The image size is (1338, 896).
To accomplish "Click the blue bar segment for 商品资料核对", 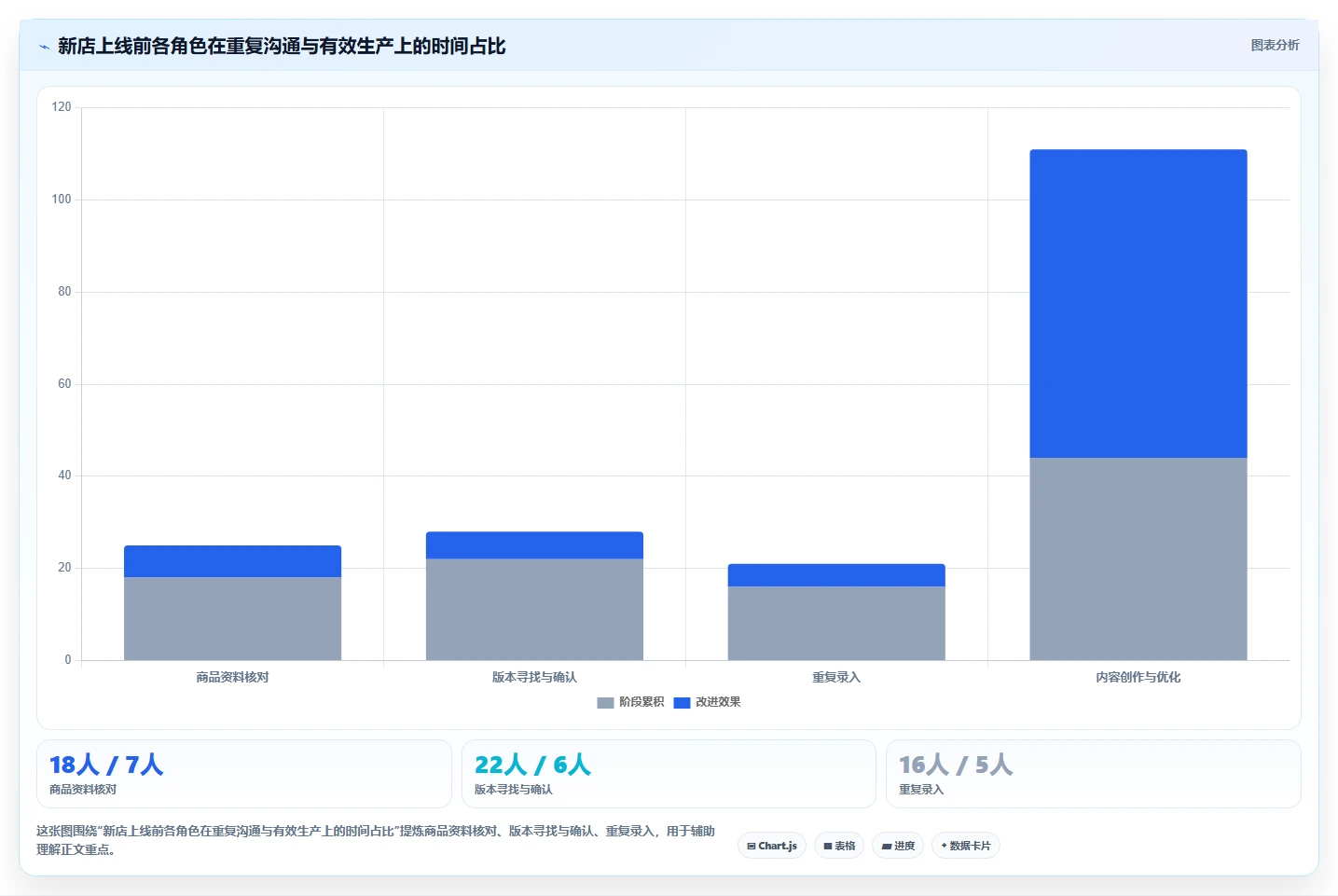I will pyautogui.click(x=232, y=561).
